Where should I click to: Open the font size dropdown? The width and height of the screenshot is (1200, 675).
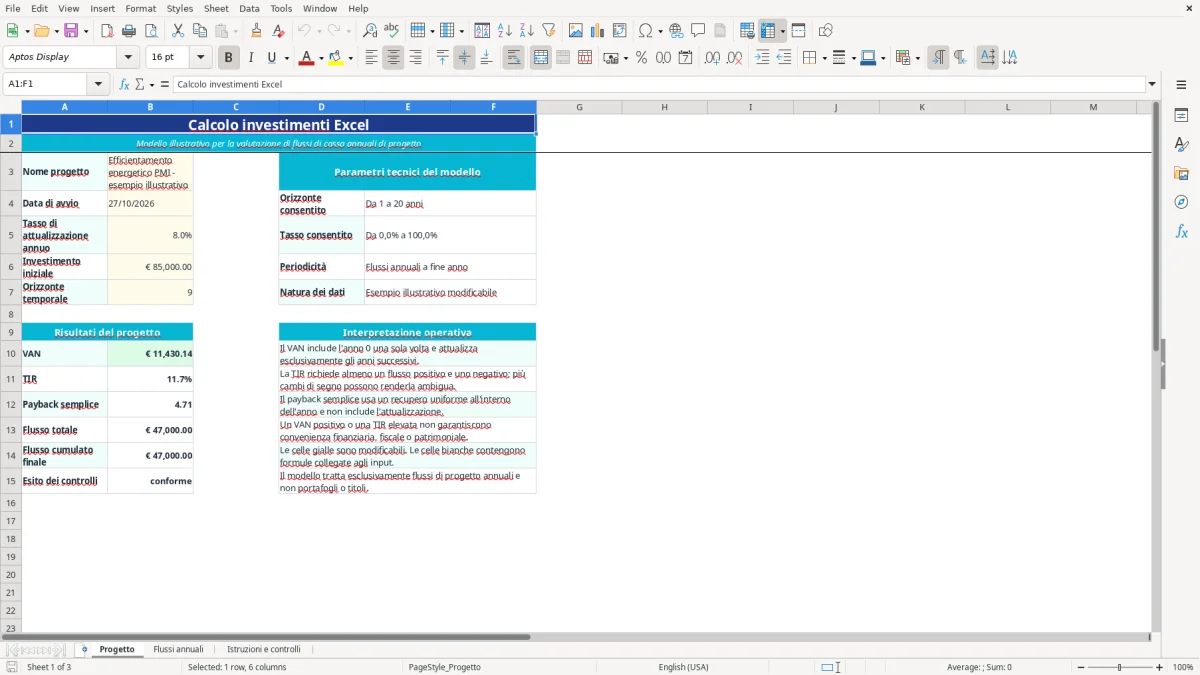pyautogui.click(x=200, y=57)
